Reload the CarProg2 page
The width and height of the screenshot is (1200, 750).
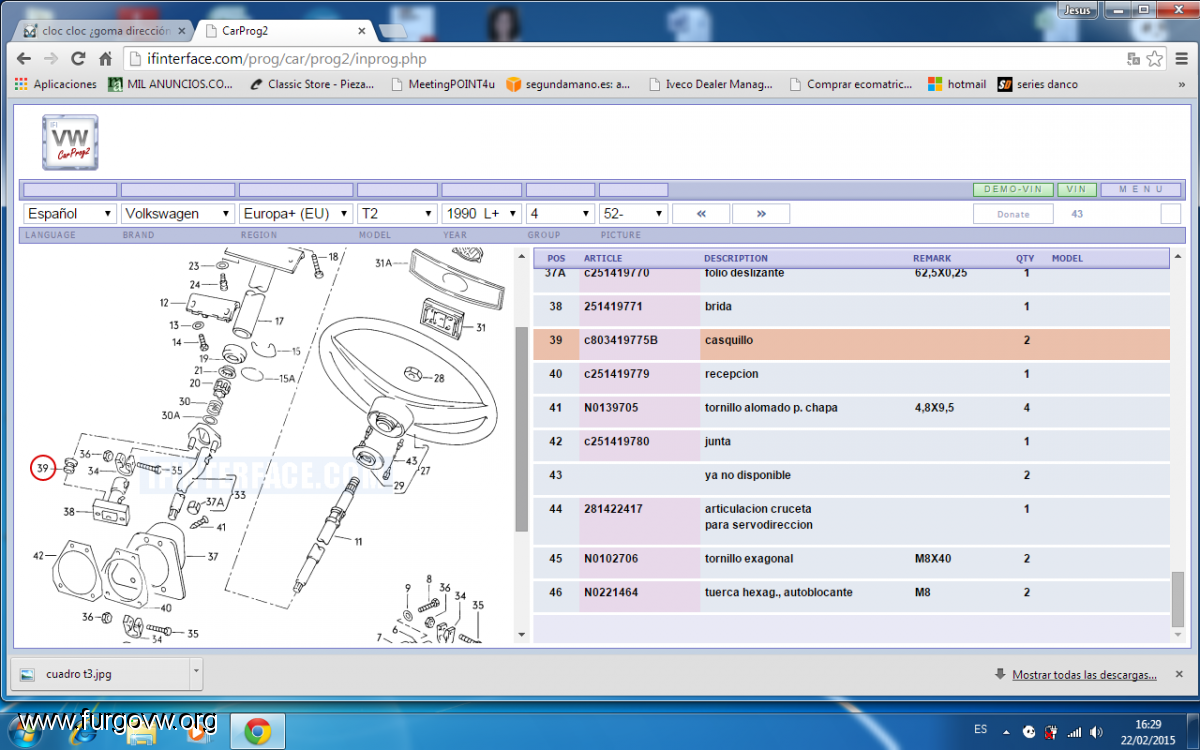(77, 59)
